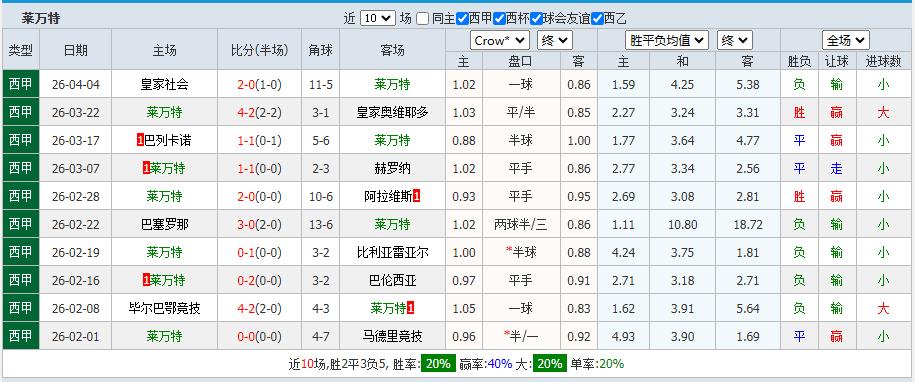Image resolution: width=915 pixels, height=382 pixels.
Task: Click handicap *半/一 in last row
Action: click(521, 337)
